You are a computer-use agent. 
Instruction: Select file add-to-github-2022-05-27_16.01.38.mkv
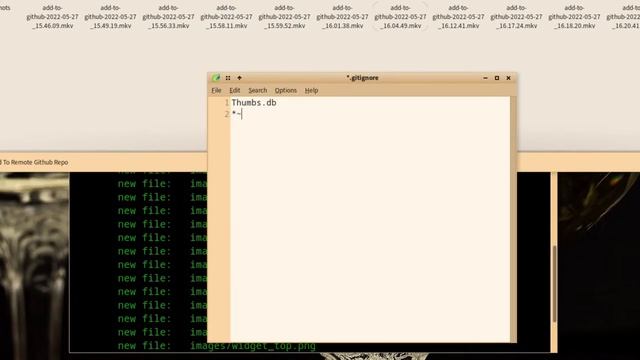click(342, 17)
